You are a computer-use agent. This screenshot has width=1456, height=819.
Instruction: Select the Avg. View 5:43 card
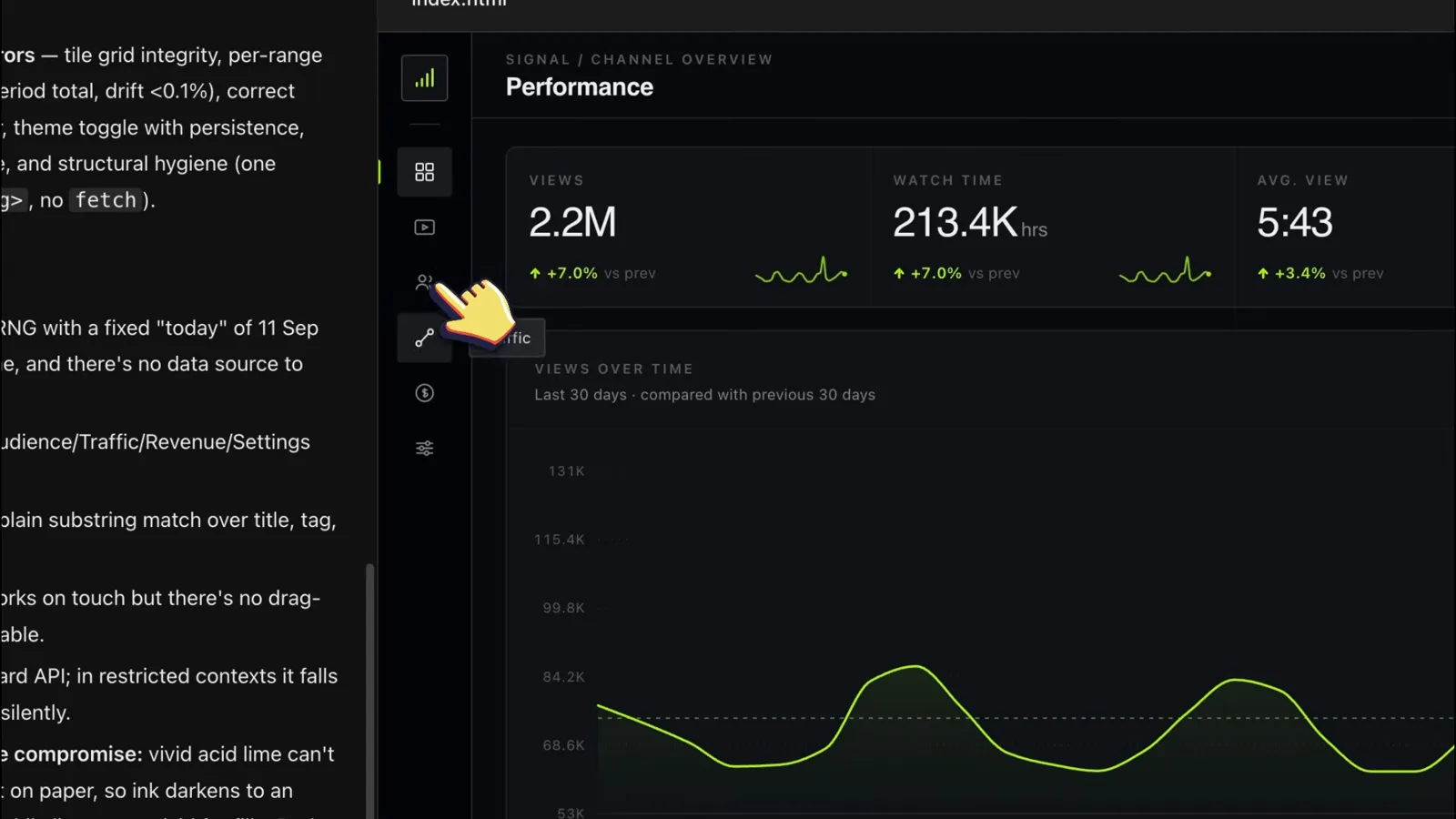(x=1346, y=227)
